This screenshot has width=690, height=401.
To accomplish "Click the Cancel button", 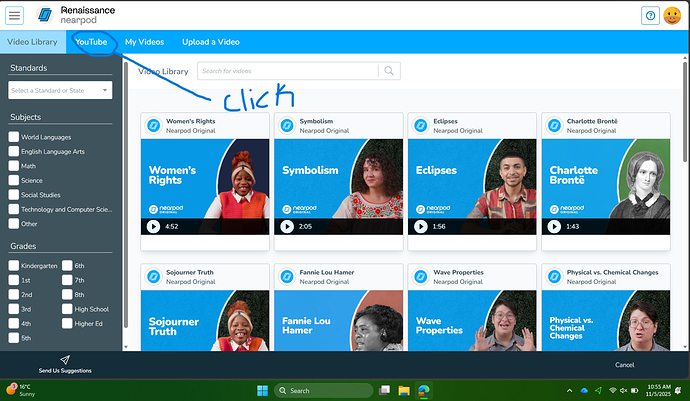I will coord(624,364).
